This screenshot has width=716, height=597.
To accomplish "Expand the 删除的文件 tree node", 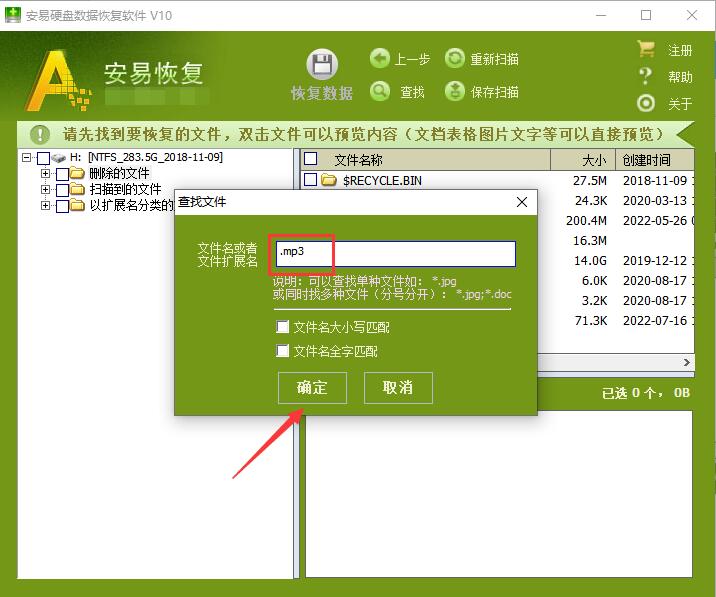I will 45,173.
